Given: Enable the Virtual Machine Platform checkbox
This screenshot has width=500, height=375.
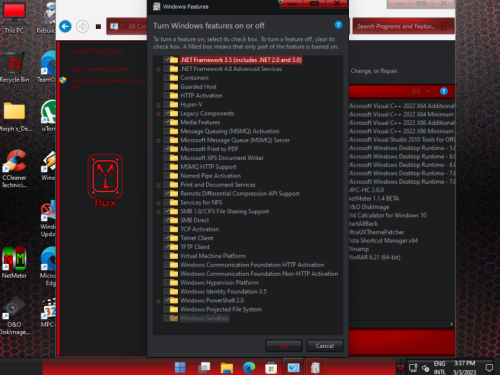Looking at the screenshot, I should pyautogui.click(x=166, y=256).
